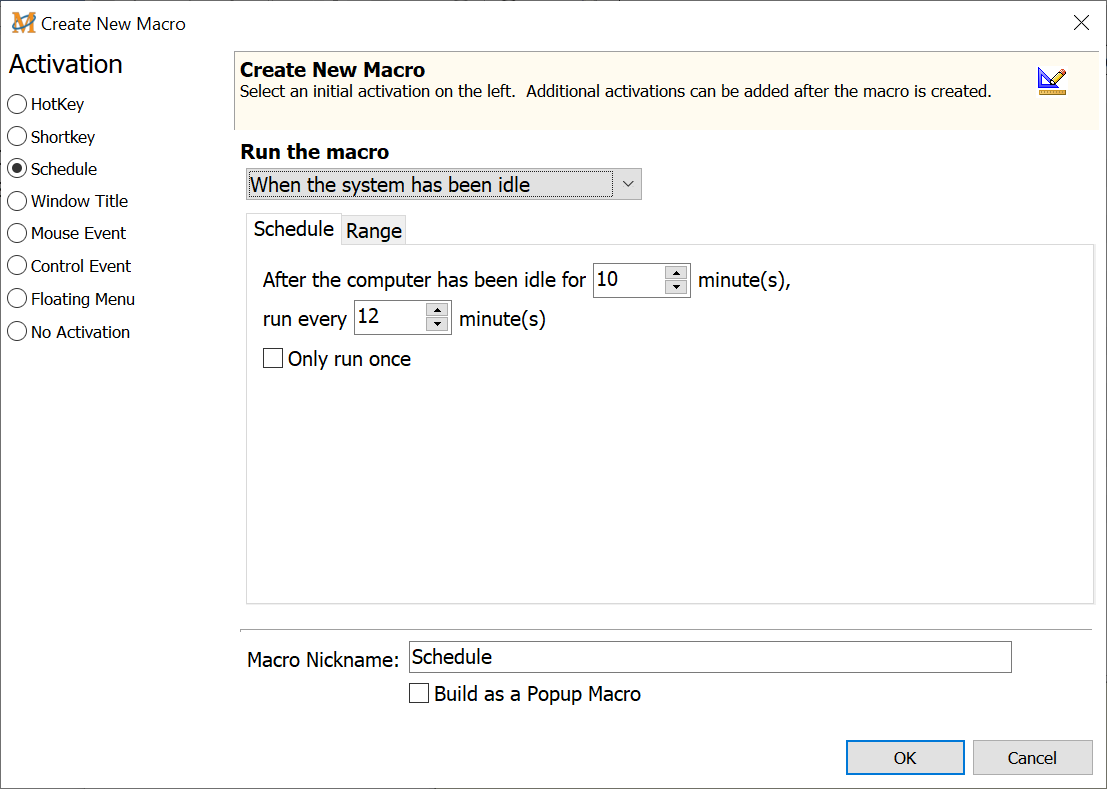This screenshot has width=1107, height=789.
Task: Decrease idle minutes with down arrow
Action: [677, 288]
